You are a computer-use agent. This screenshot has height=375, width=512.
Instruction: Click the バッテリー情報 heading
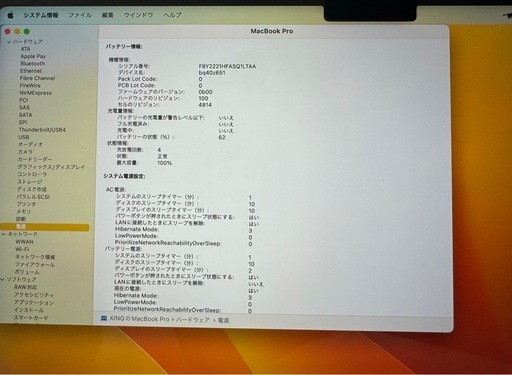click(x=124, y=46)
